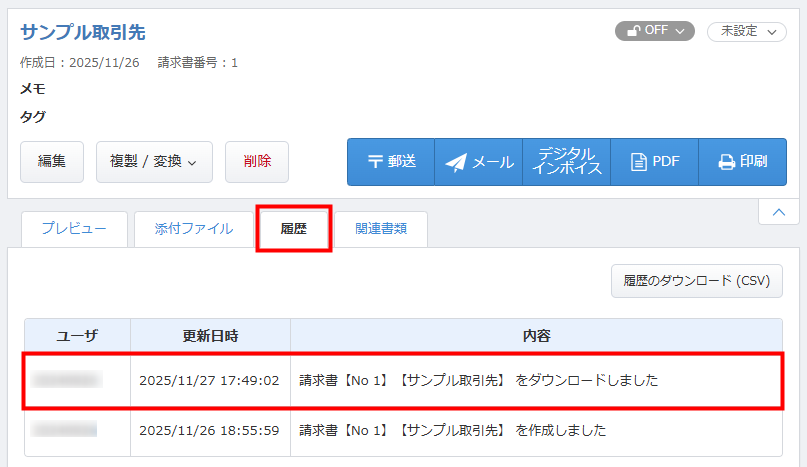Click the 編集 edit button
807x467 pixels.
pyautogui.click(x=52, y=161)
